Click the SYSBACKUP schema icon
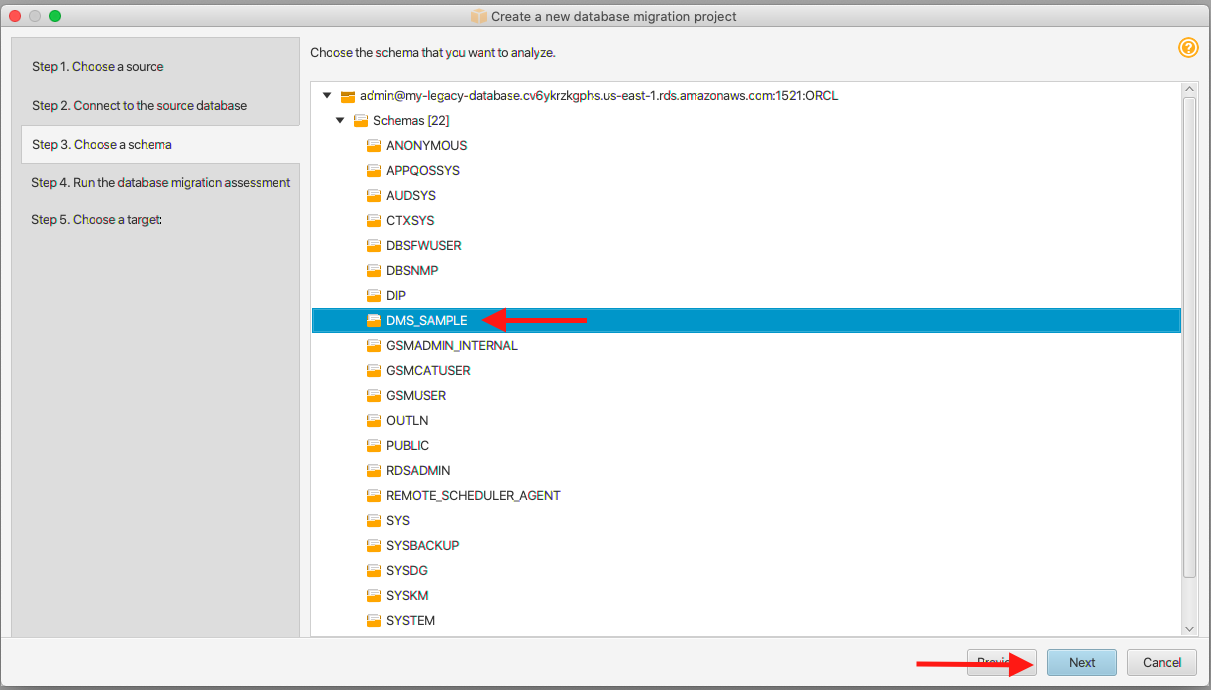 (x=374, y=546)
